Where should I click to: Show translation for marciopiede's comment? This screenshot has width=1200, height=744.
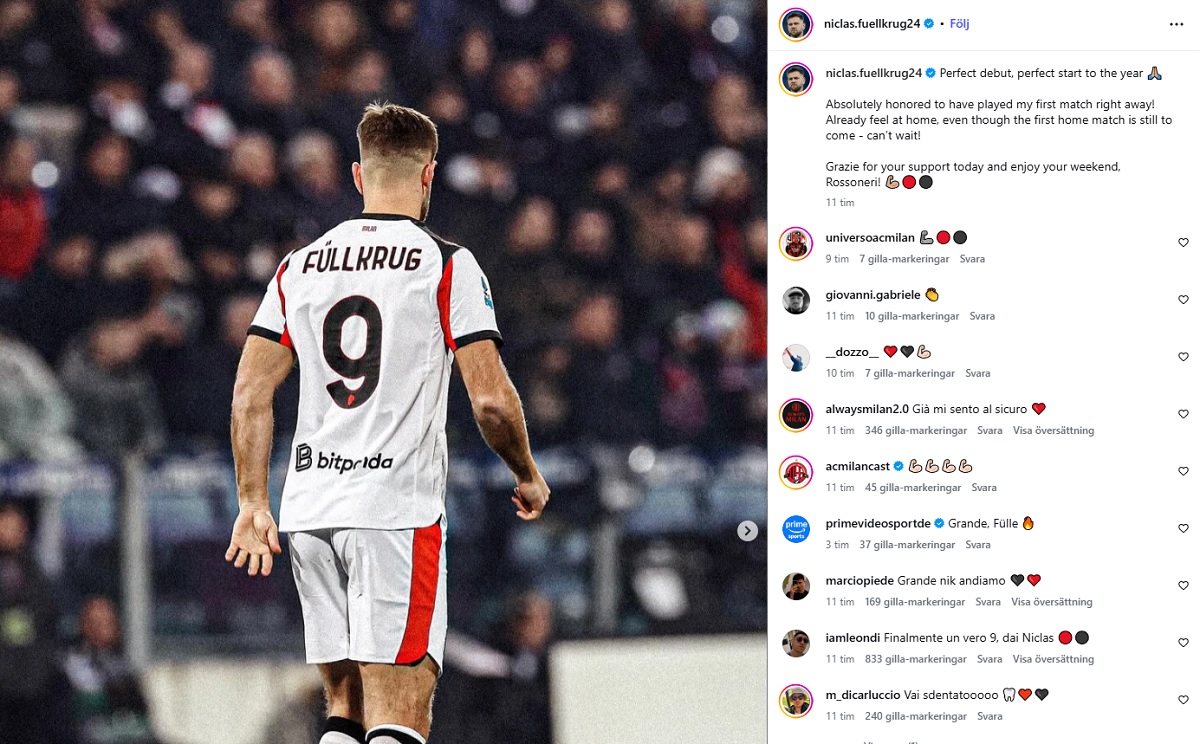(x=1052, y=602)
